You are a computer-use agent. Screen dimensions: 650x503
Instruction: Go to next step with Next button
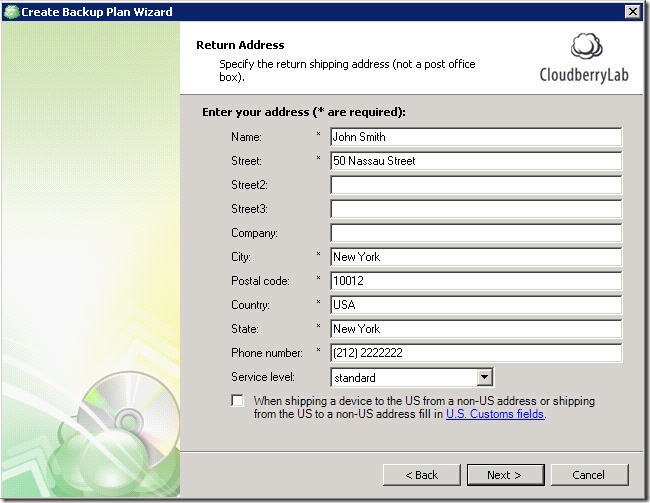coord(505,475)
